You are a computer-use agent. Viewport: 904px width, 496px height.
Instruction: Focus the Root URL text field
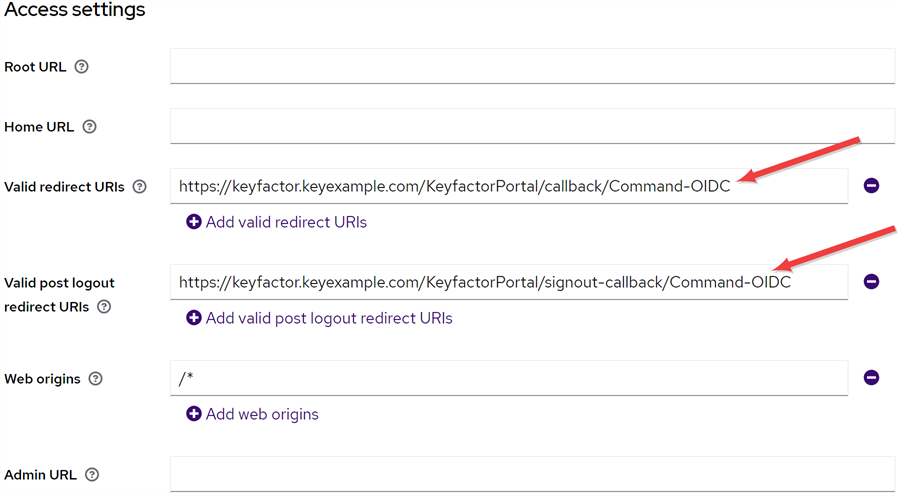tap(531, 66)
